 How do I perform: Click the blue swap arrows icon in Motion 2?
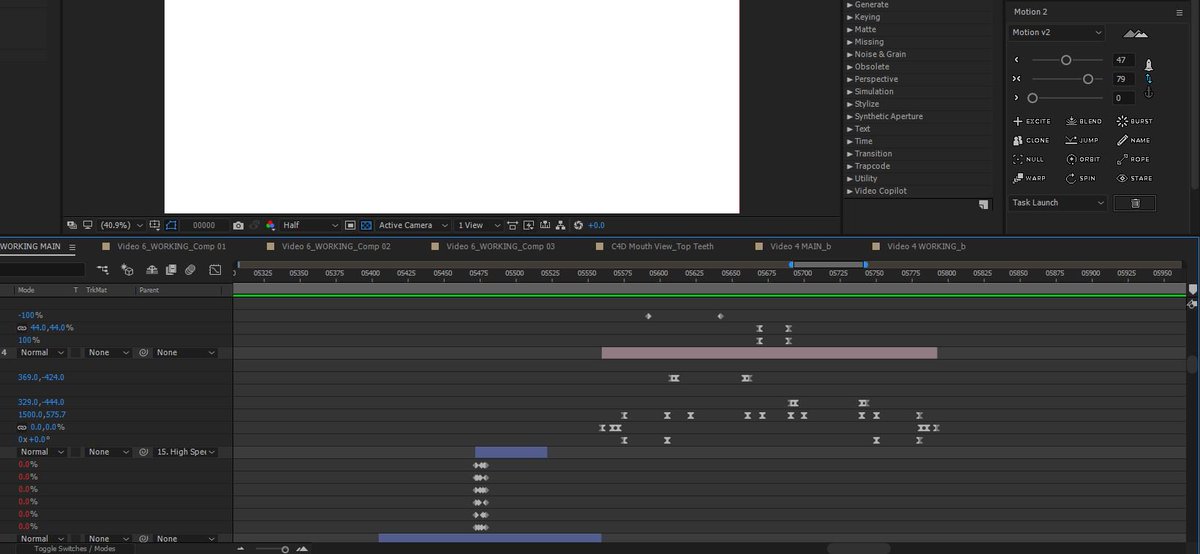point(1148,78)
